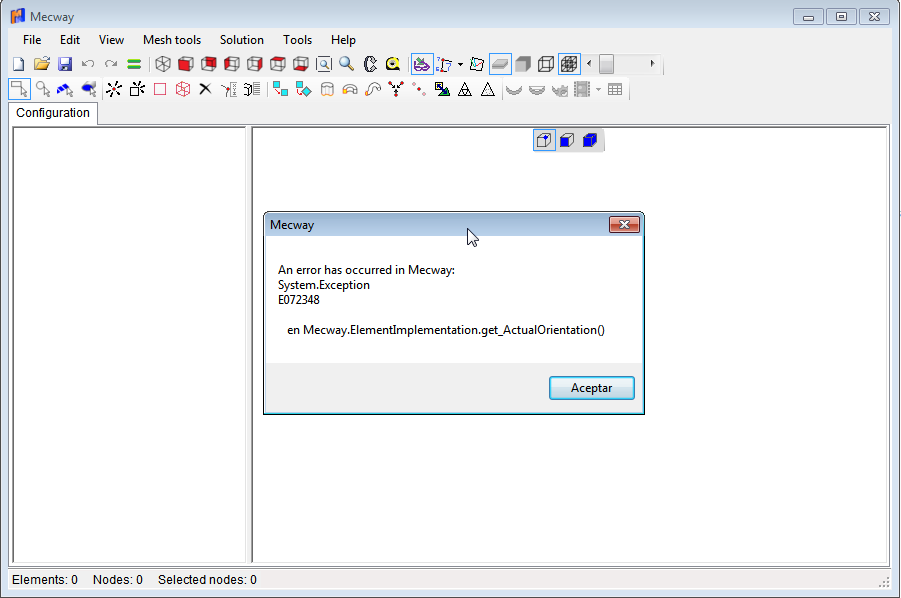This screenshot has height=598, width=901.
Task: Click the Rotate view arrow icon
Action: coord(370,64)
